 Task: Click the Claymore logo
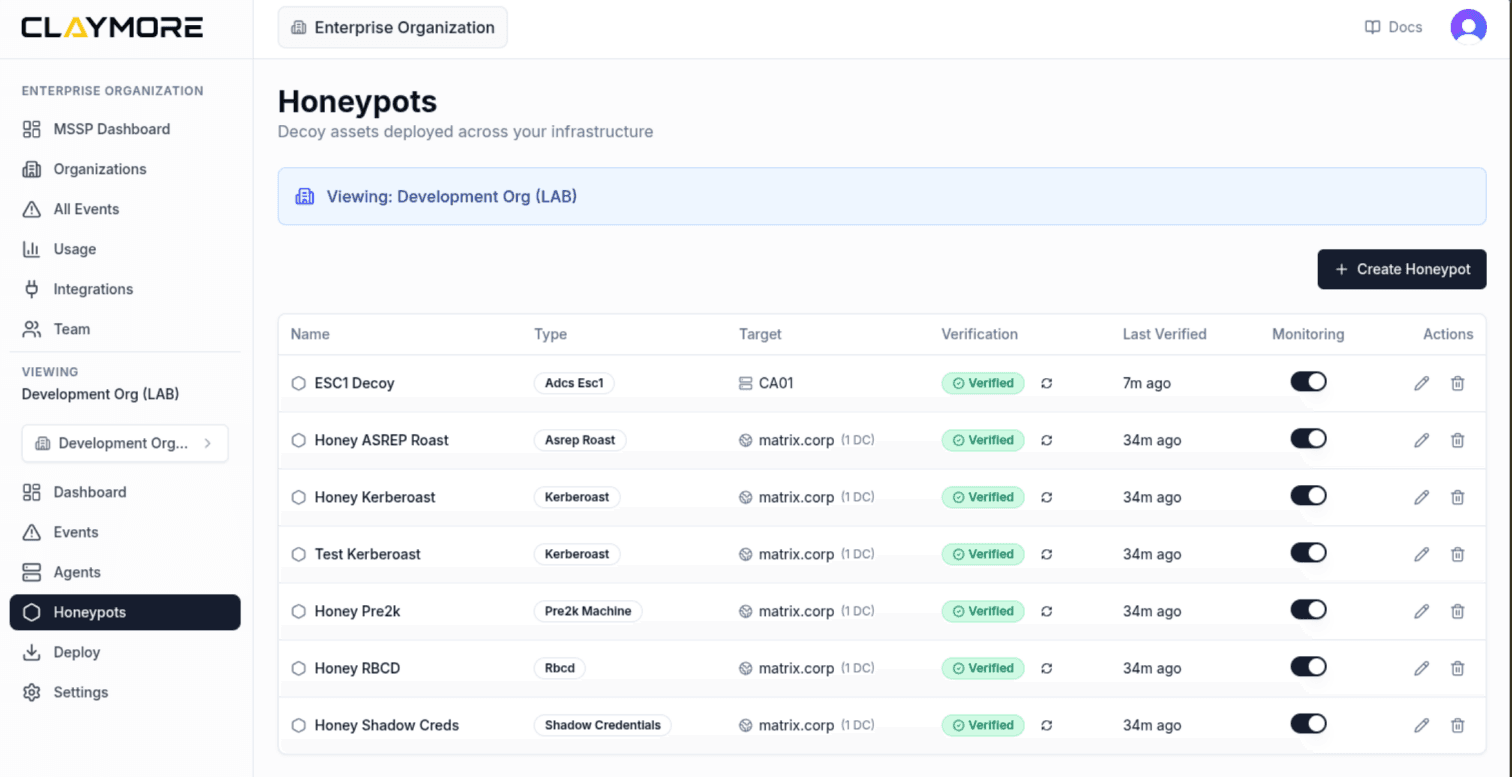[x=112, y=27]
